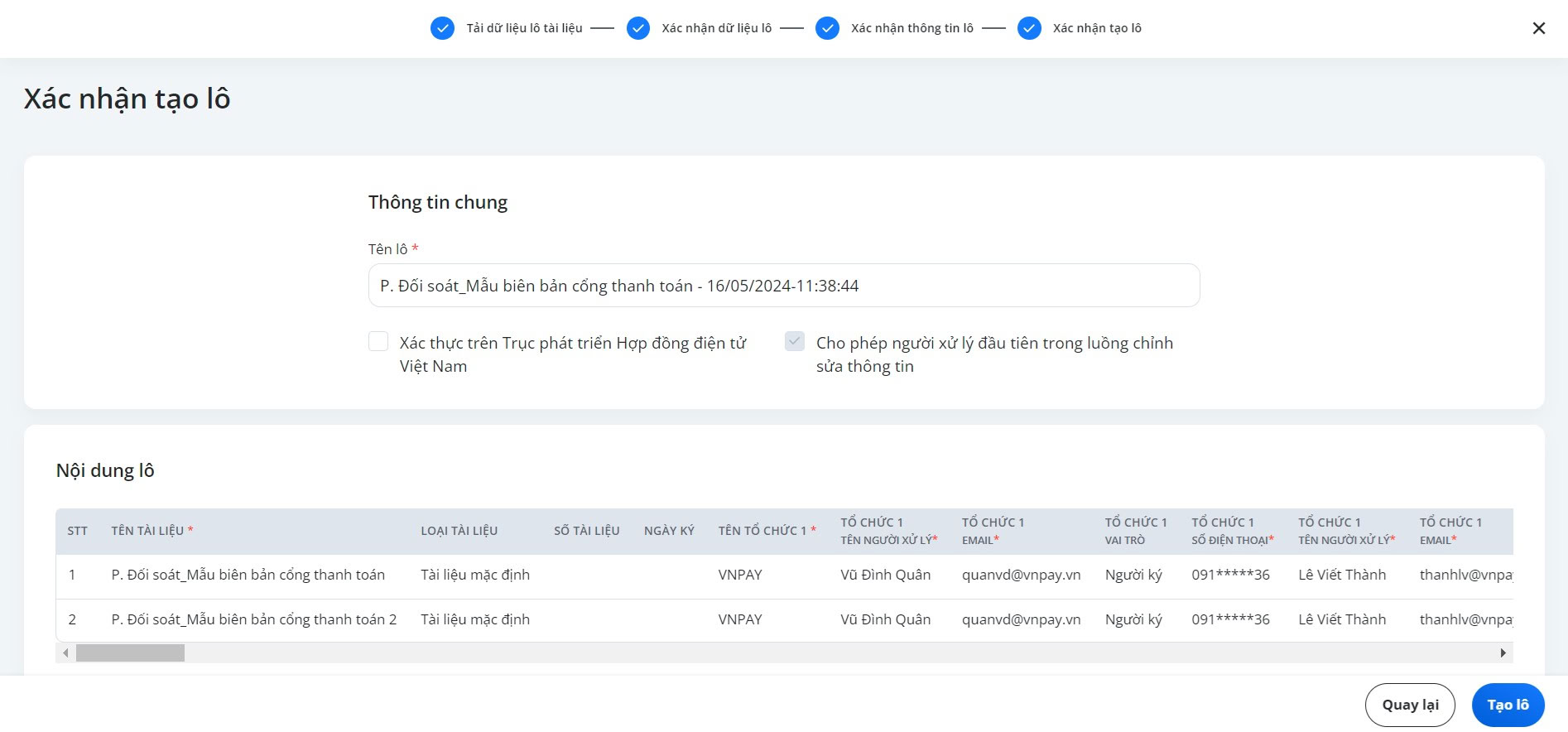
Task: Click the 'Xác nhận tạo lô' page title
Action: click(x=127, y=99)
